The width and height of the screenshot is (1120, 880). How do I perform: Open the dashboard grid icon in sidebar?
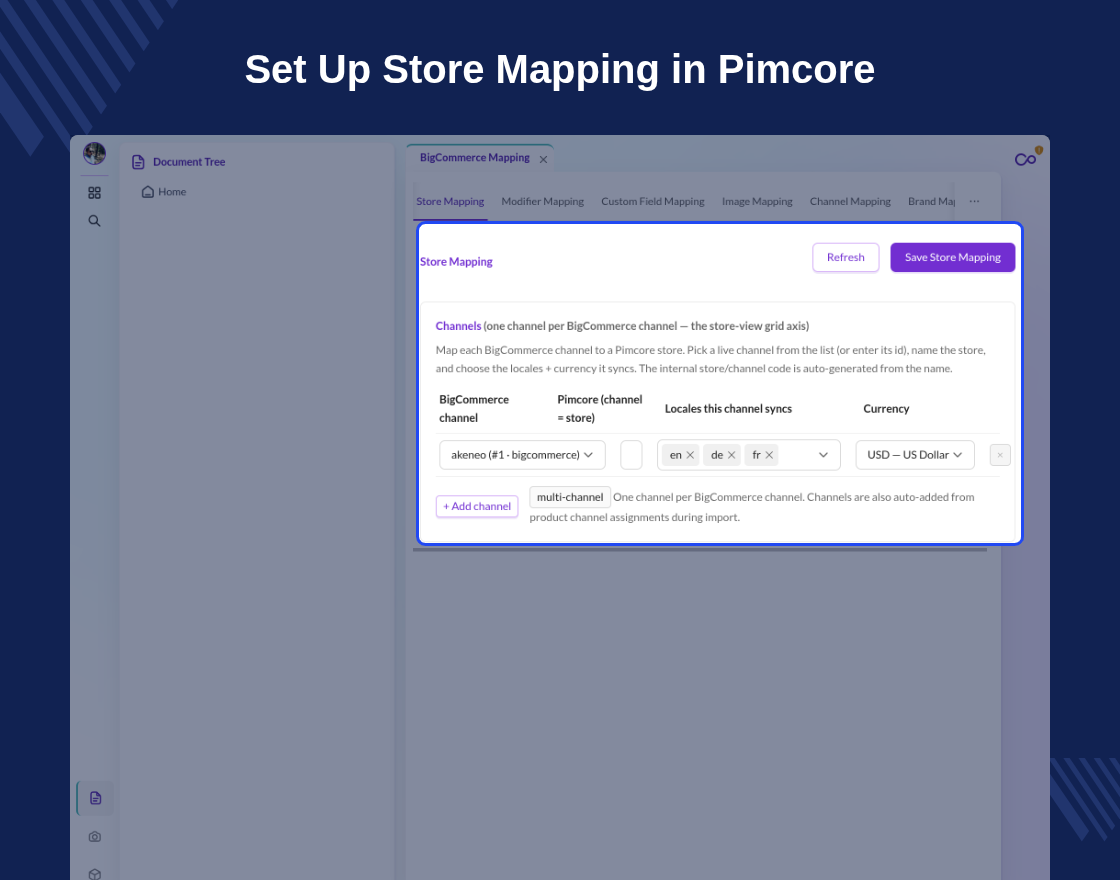(x=94, y=193)
